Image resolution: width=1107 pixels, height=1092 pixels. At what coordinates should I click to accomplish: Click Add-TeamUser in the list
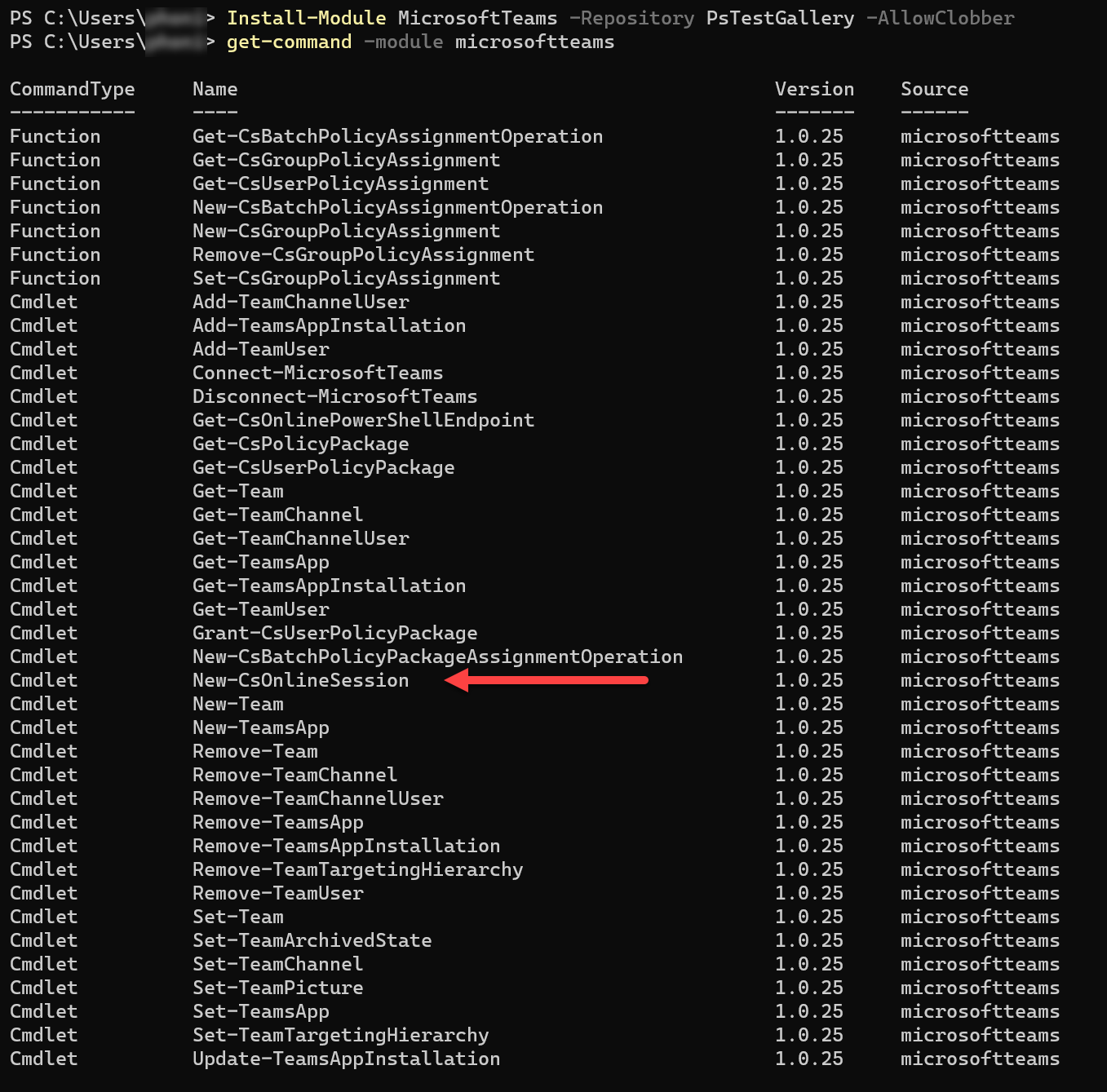pyautogui.click(x=261, y=349)
